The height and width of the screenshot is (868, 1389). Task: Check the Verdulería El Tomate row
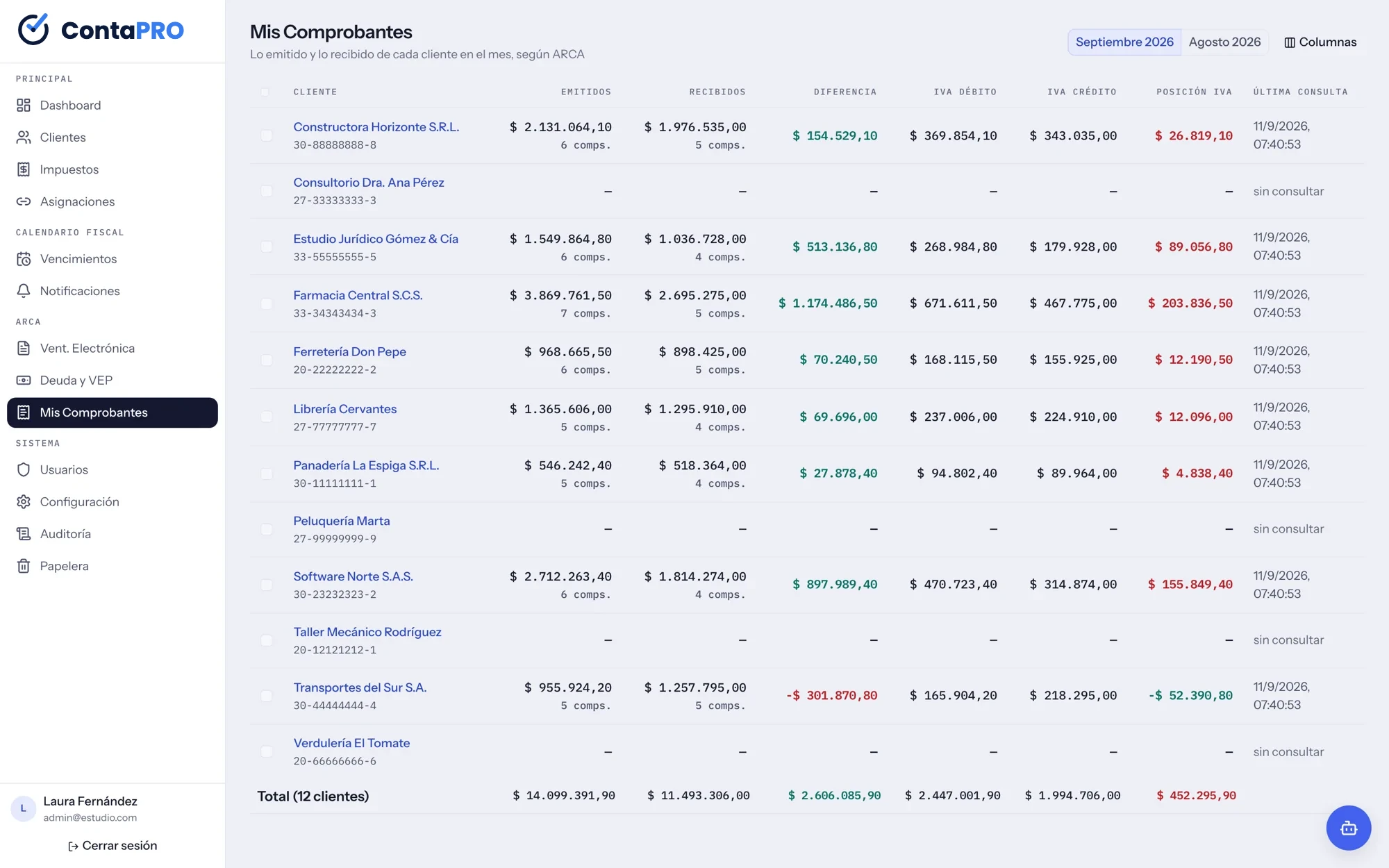(x=267, y=751)
